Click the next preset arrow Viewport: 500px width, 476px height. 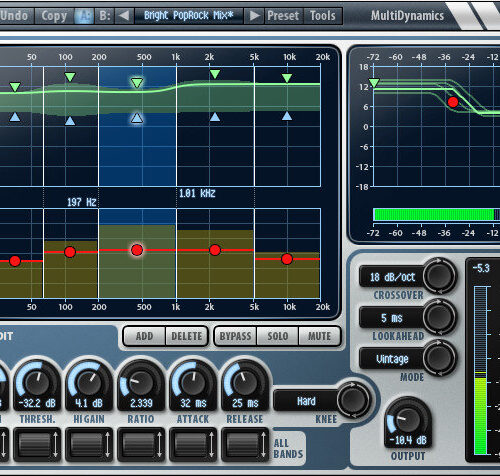pos(254,16)
